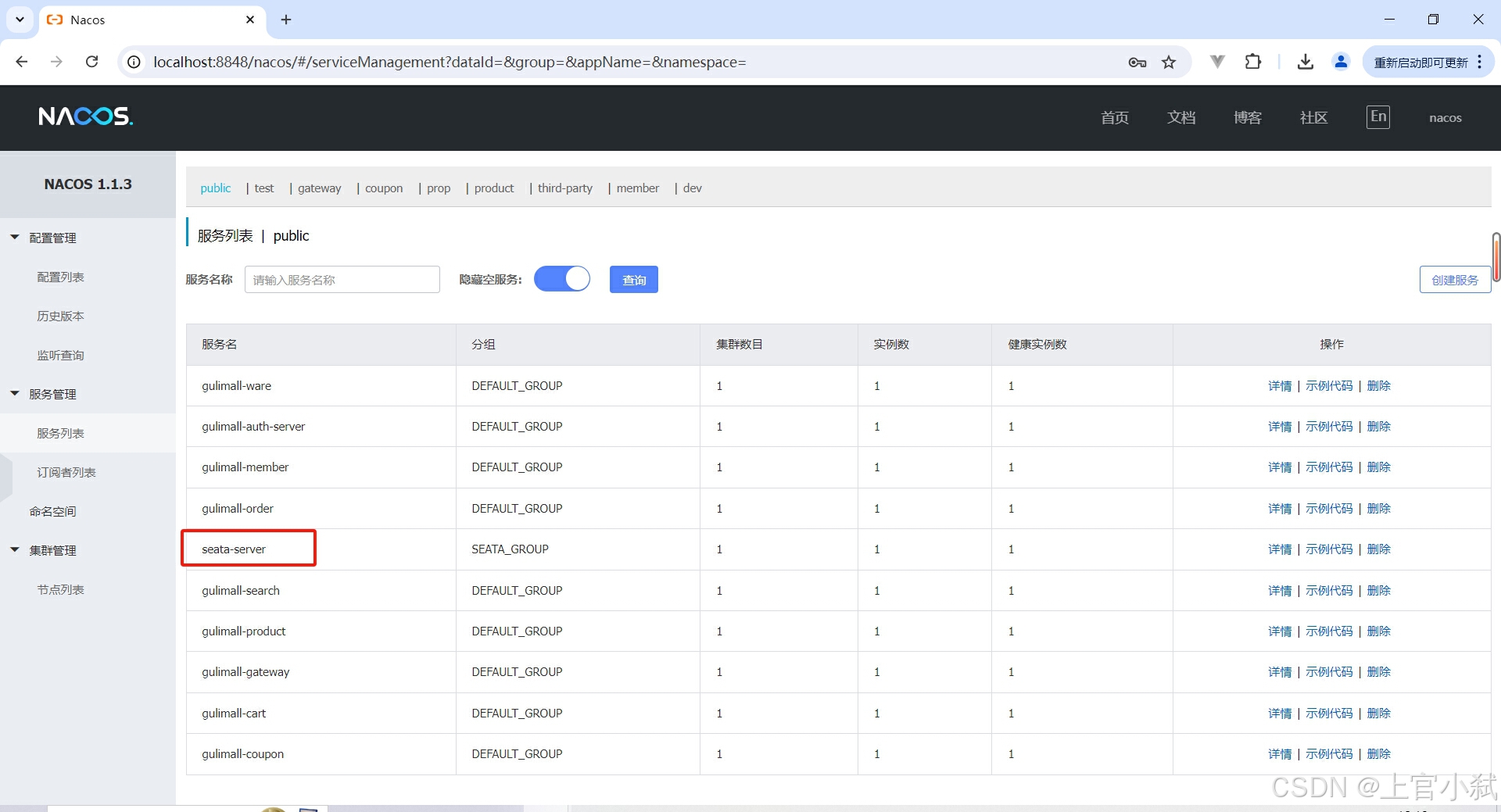Select the dev namespace tab
The image size is (1501, 812).
point(693,188)
